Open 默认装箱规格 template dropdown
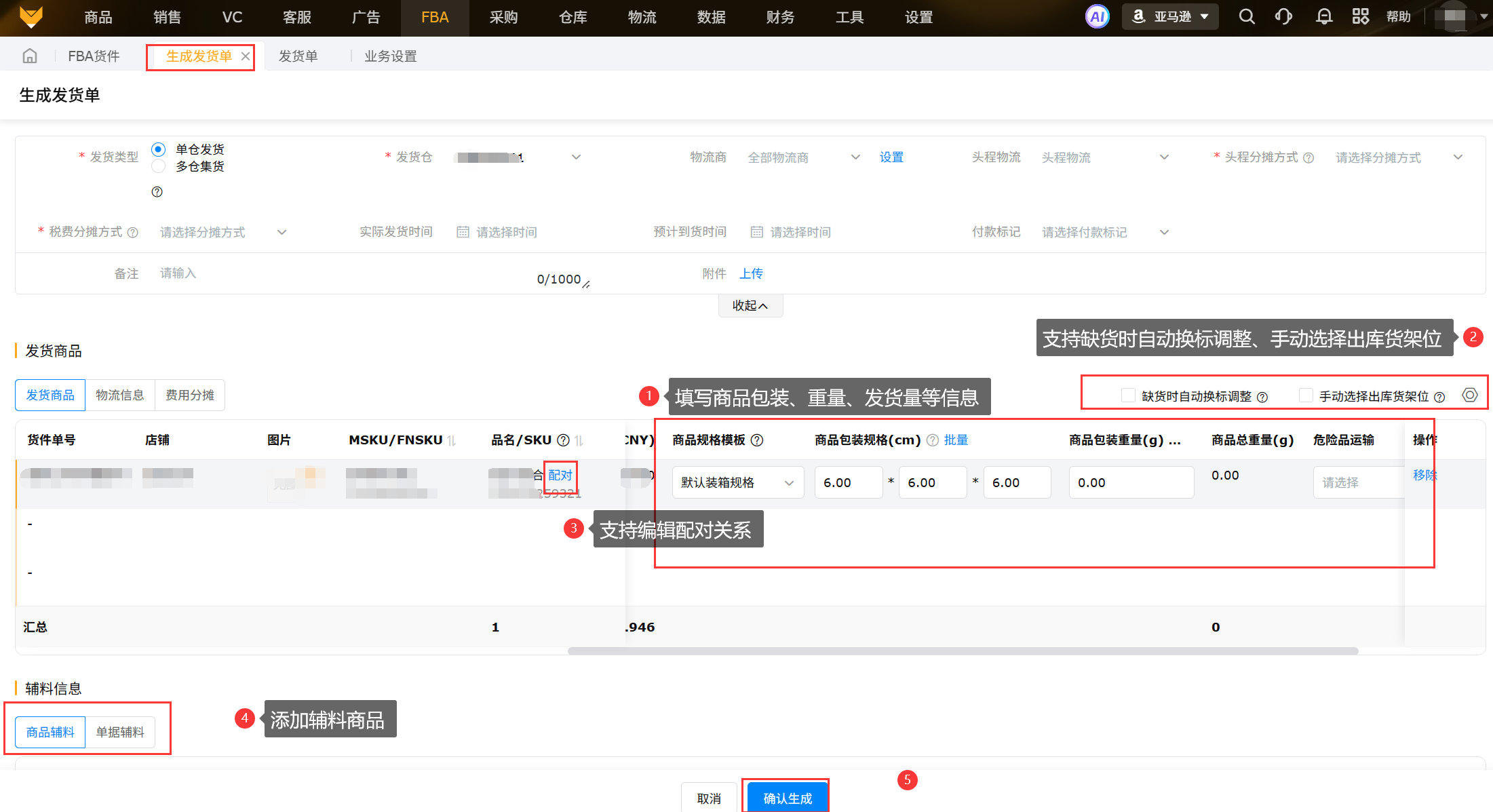Image resolution: width=1493 pixels, height=812 pixels. click(737, 482)
